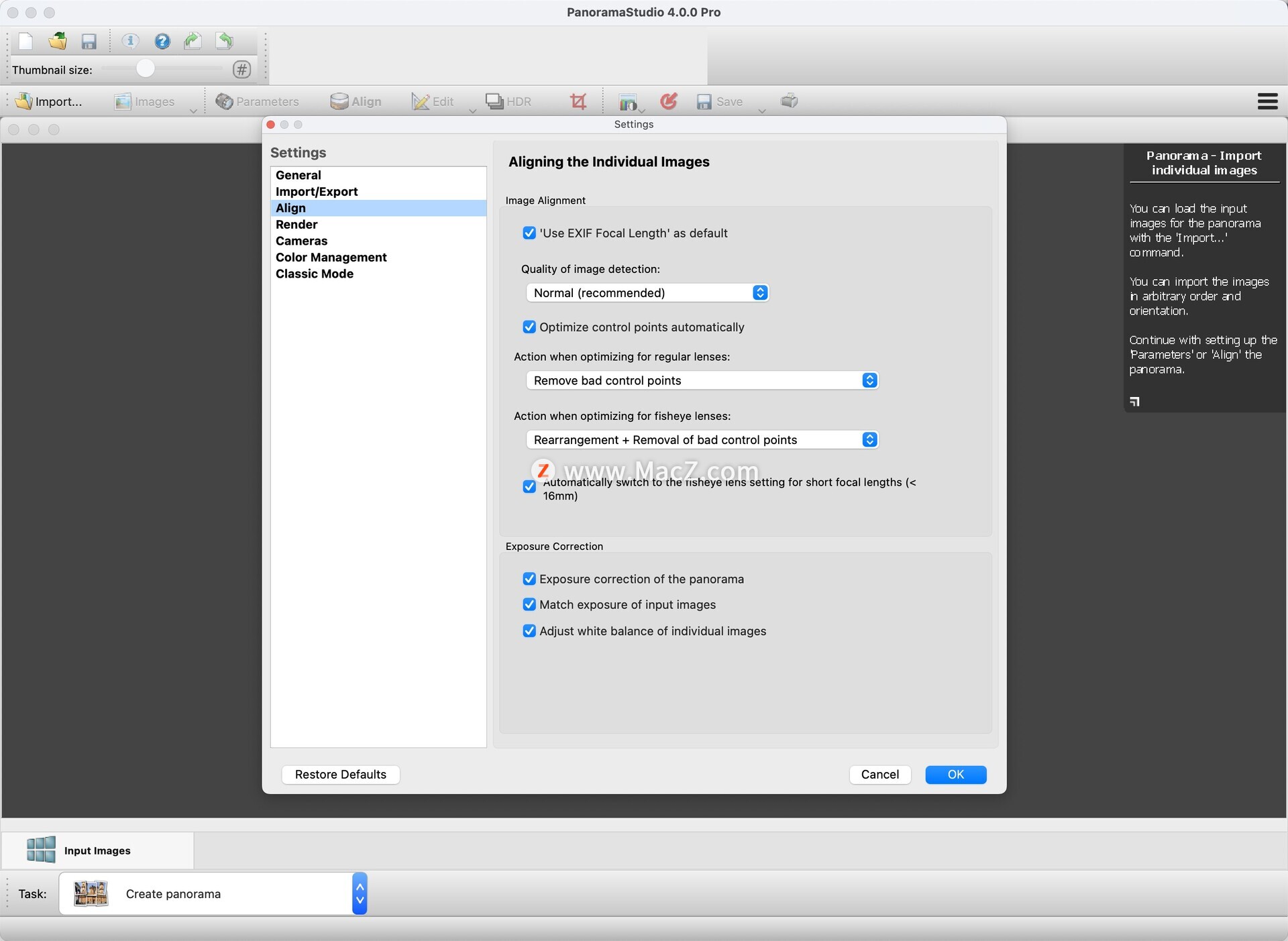Create a new project with the blank page icon
The height and width of the screenshot is (941, 1288).
(25, 42)
